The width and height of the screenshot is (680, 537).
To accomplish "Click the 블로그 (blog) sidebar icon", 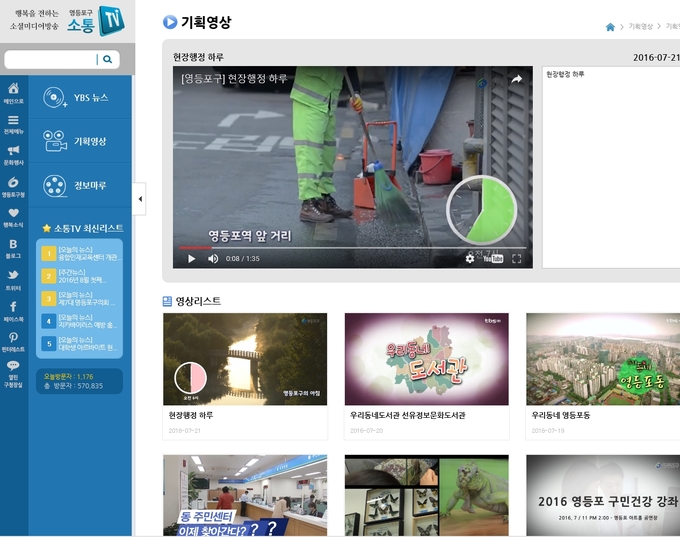I will click(x=13, y=246).
